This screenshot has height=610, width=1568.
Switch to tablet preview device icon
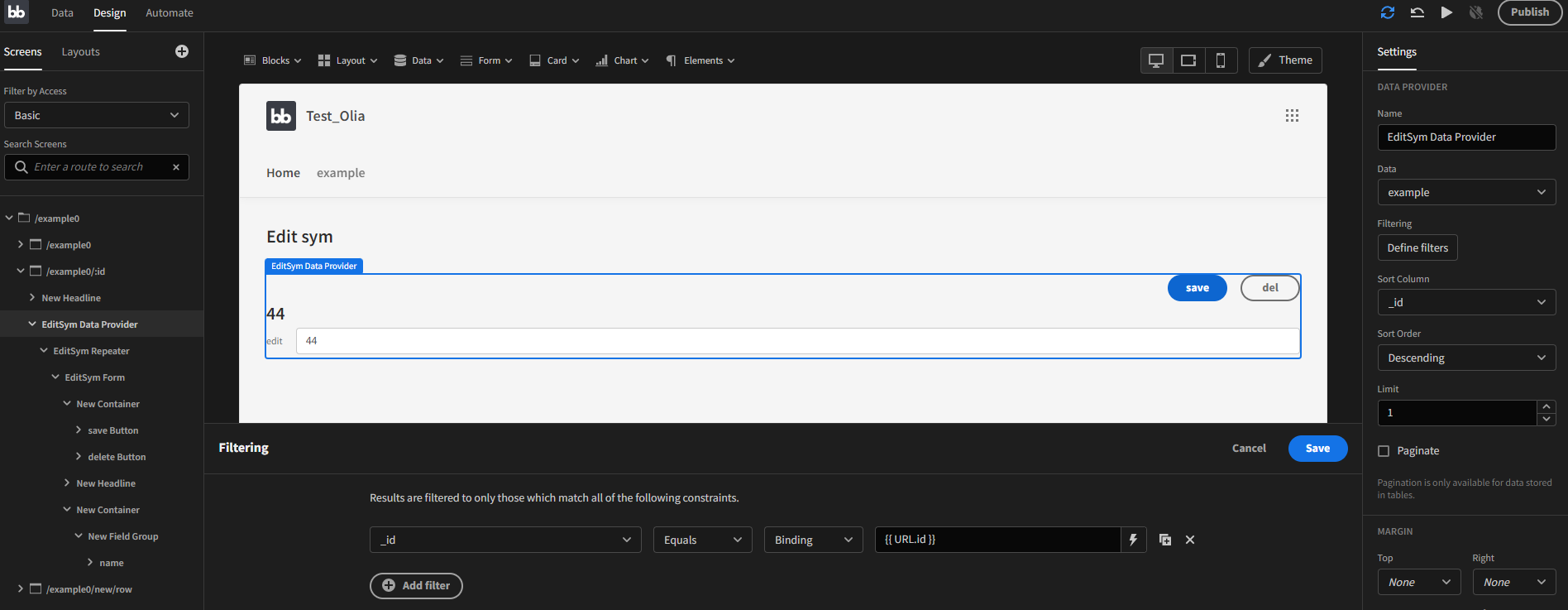point(1188,60)
